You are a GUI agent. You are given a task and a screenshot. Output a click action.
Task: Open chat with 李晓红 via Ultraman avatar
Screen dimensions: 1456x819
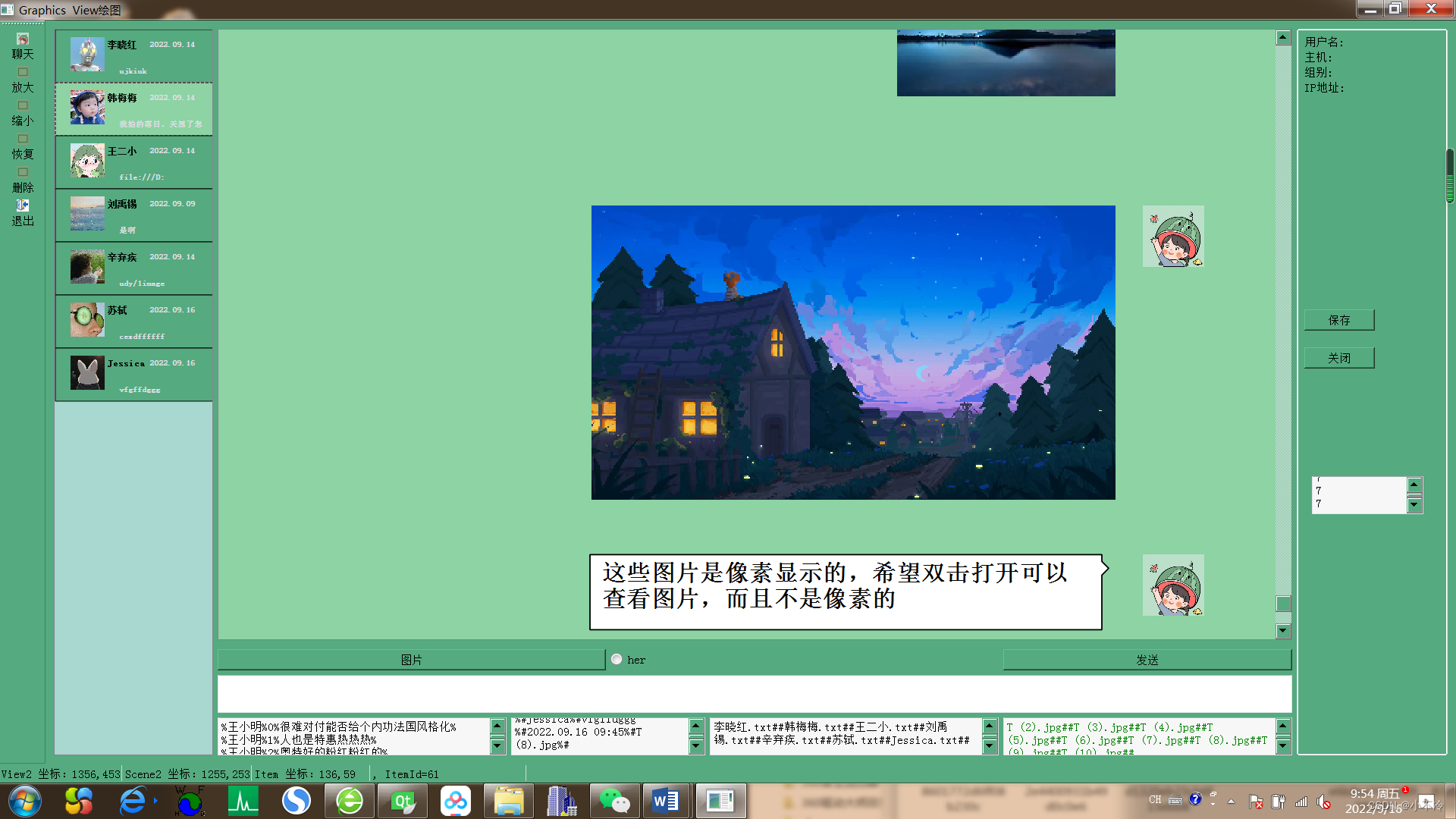coord(87,55)
